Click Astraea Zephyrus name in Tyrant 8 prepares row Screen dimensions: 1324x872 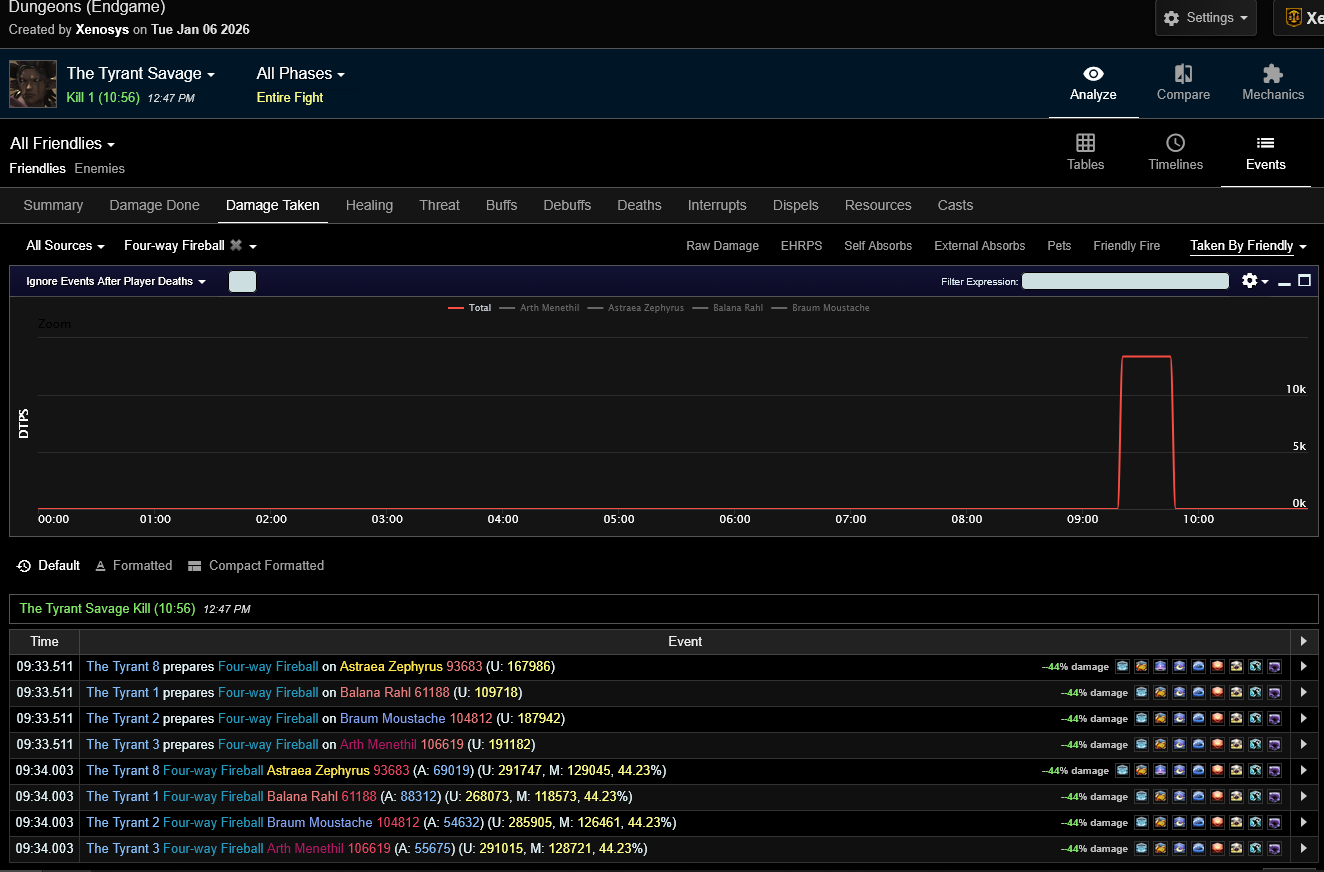[391, 667]
